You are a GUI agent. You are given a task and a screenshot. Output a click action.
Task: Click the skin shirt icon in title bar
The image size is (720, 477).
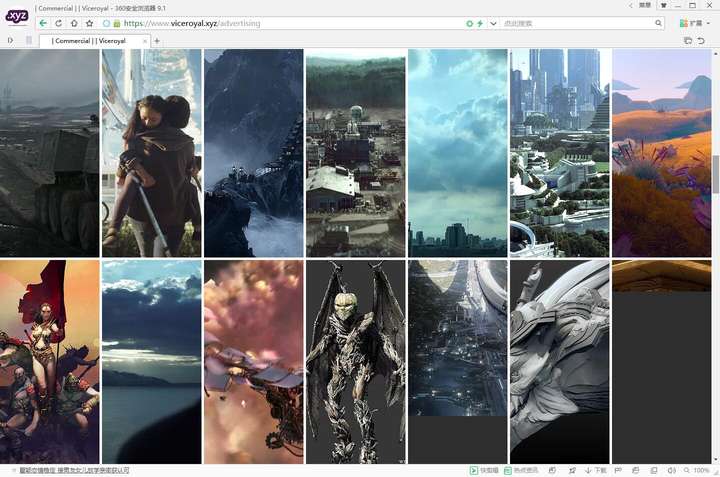pos(664,5)
